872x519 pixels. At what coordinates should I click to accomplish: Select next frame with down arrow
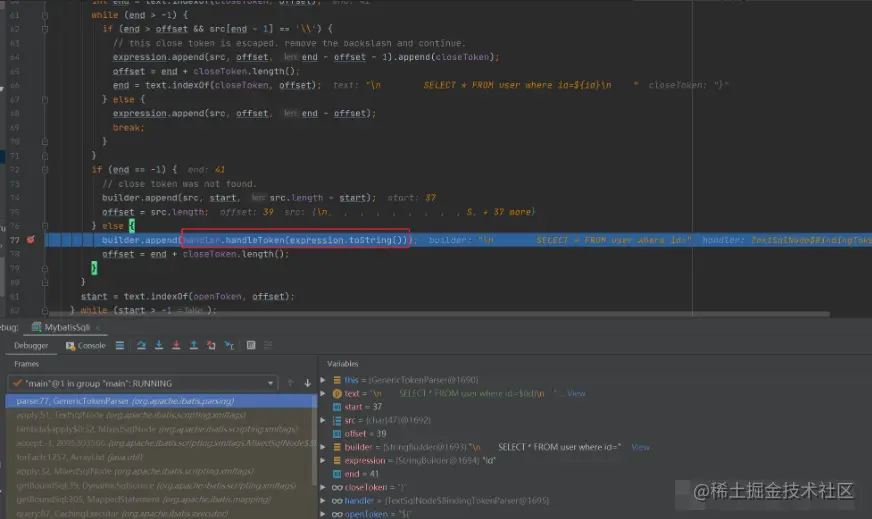tap(308, 383)
